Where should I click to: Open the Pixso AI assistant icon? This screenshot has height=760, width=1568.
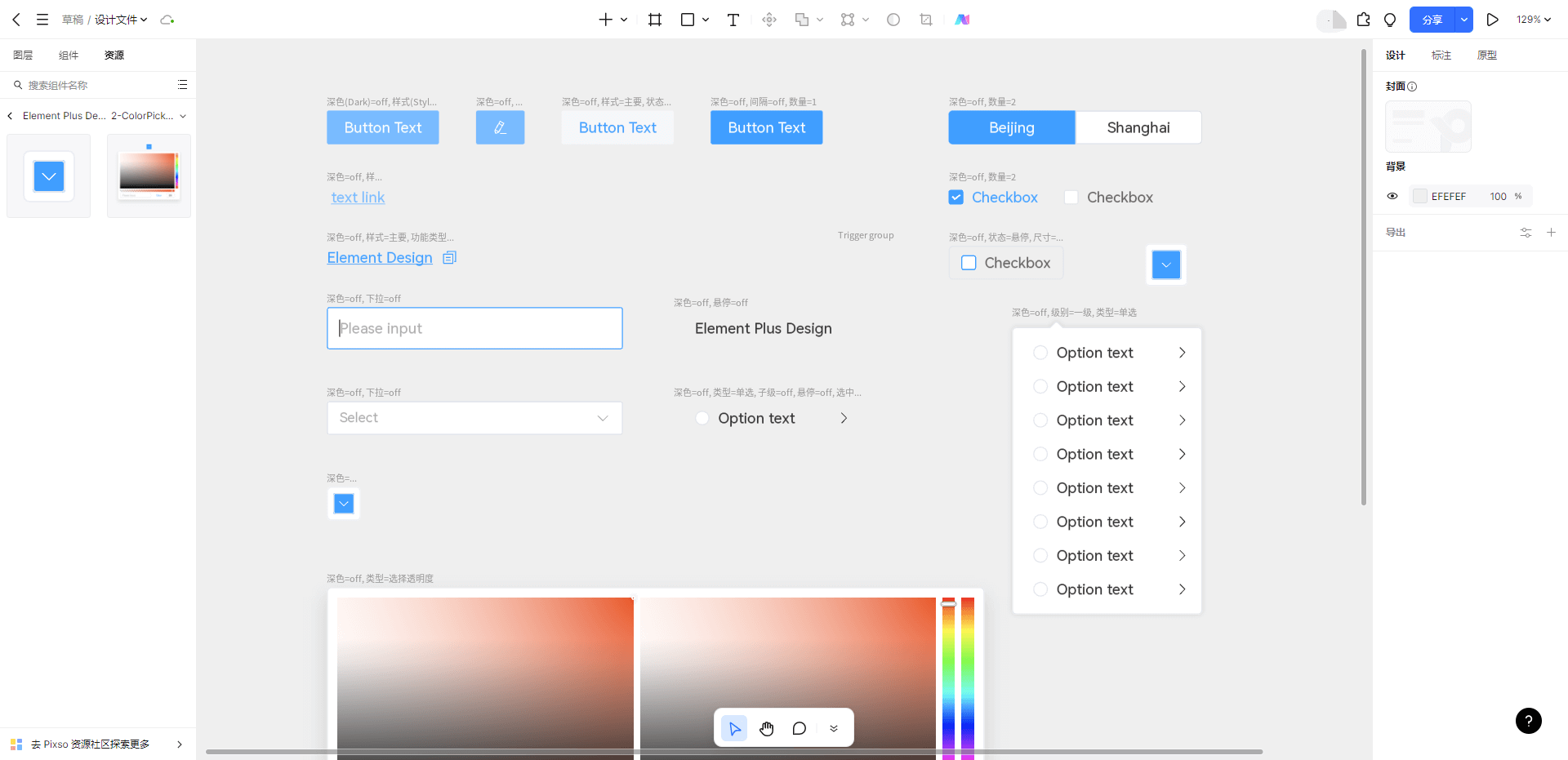click(x=962, y=20)
